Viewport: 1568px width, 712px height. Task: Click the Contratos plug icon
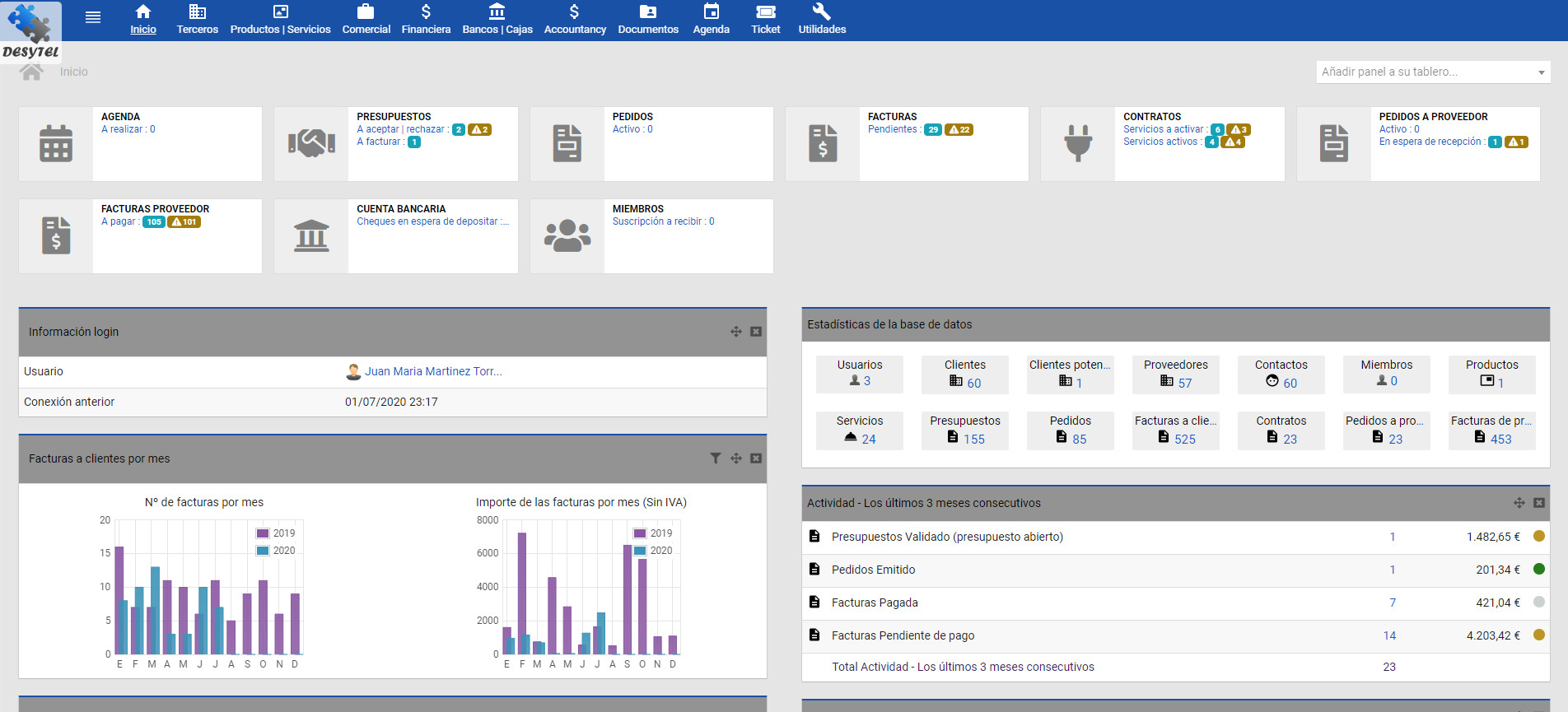coord(1078,143)
